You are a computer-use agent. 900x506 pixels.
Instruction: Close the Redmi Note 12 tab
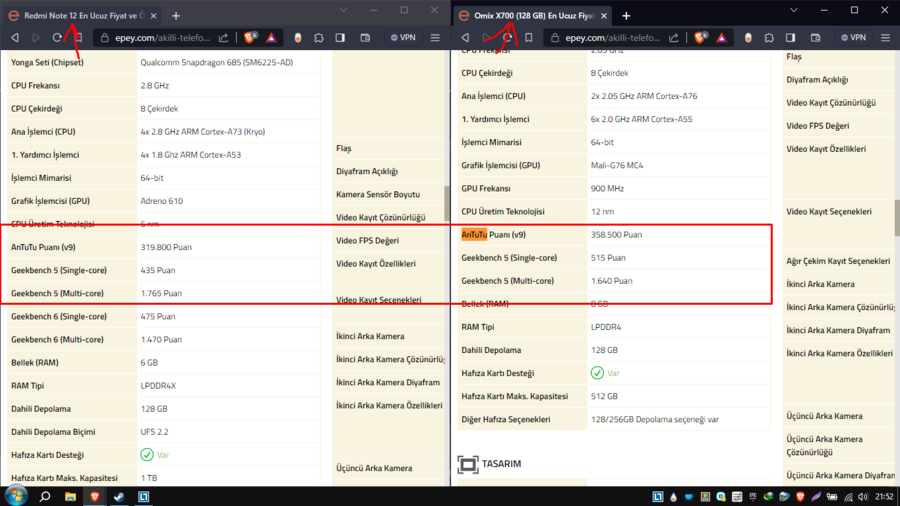pyautogui.click(x=153, y=16)
